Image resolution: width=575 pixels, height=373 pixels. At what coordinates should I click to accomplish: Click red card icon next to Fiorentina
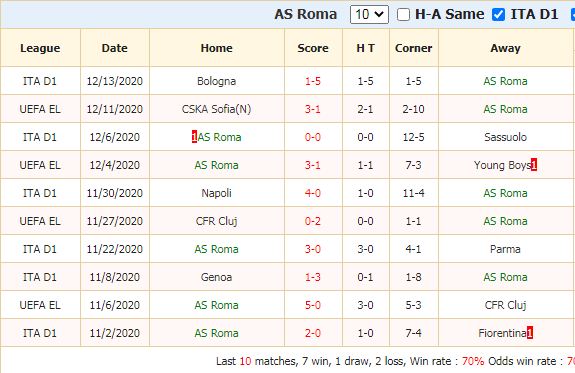(530, 333)
